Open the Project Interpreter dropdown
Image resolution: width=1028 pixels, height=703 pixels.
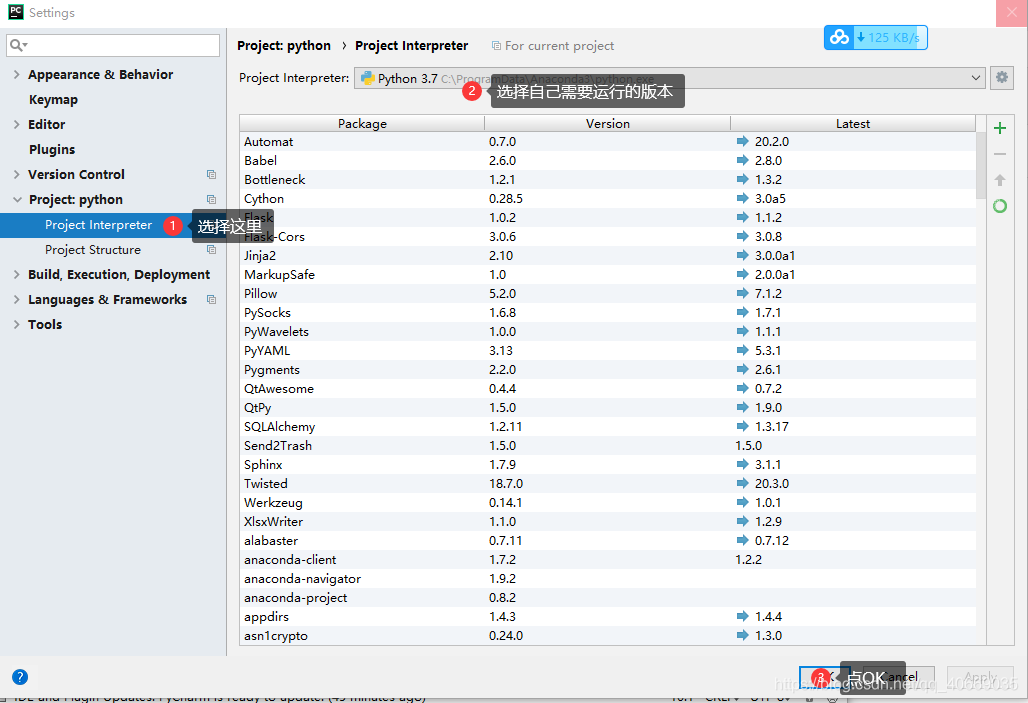pos(669,78)
